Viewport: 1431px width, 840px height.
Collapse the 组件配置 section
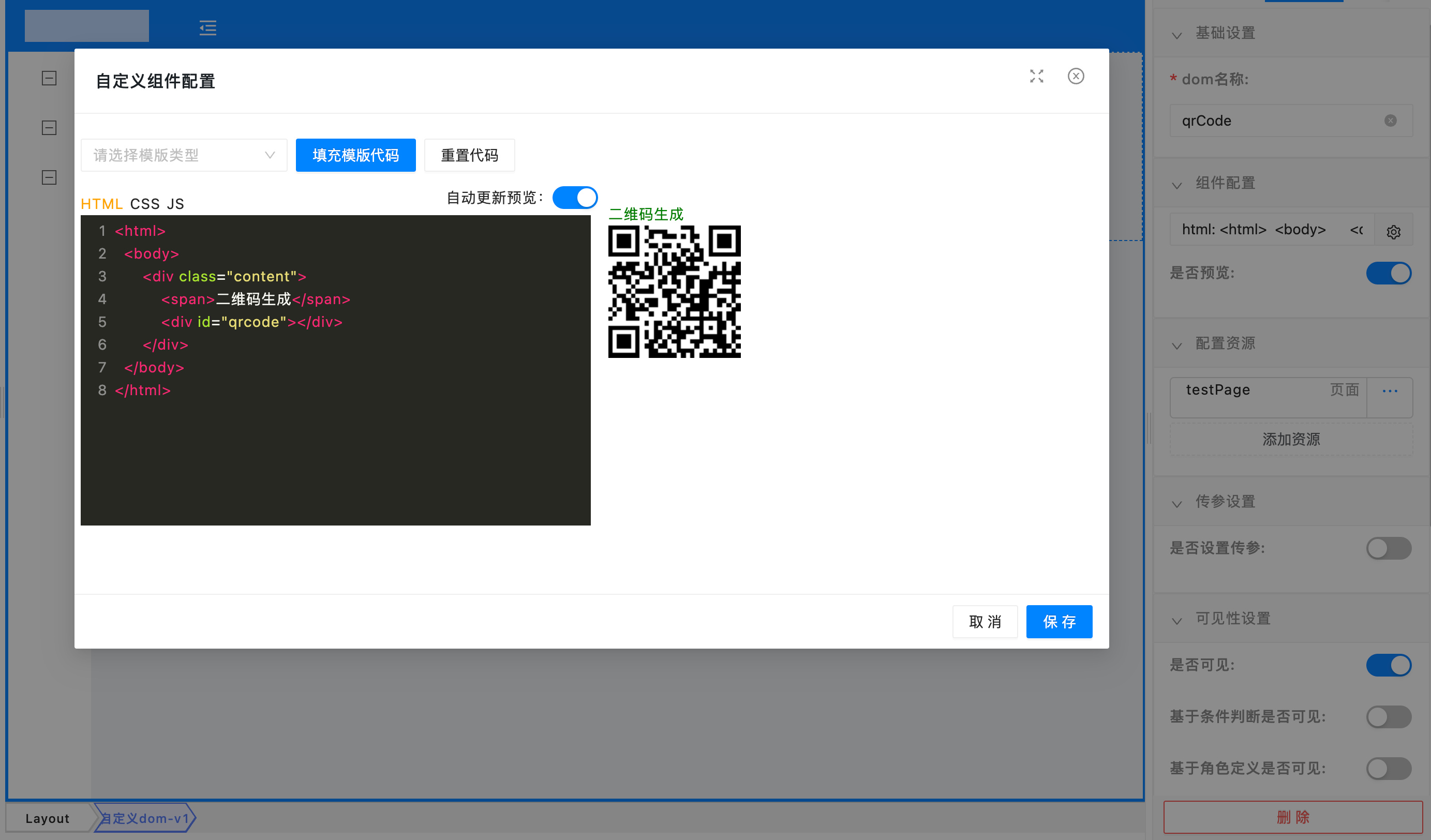pos(1177,185)
